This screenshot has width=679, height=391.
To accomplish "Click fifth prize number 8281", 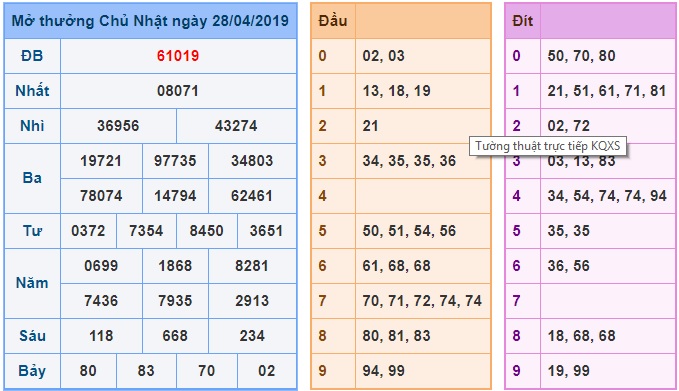I will pyautogui.click(x=252, y=266).
